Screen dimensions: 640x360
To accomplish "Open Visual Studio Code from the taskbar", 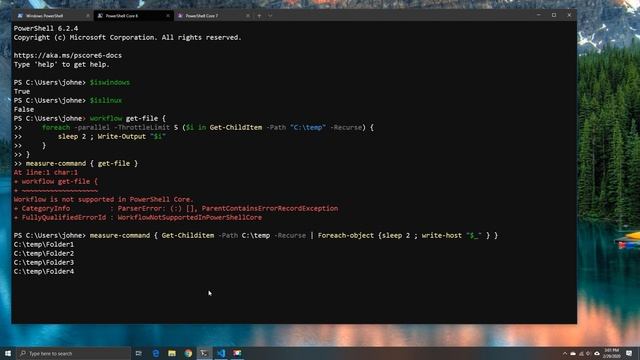I will click(x=221, y=353).
